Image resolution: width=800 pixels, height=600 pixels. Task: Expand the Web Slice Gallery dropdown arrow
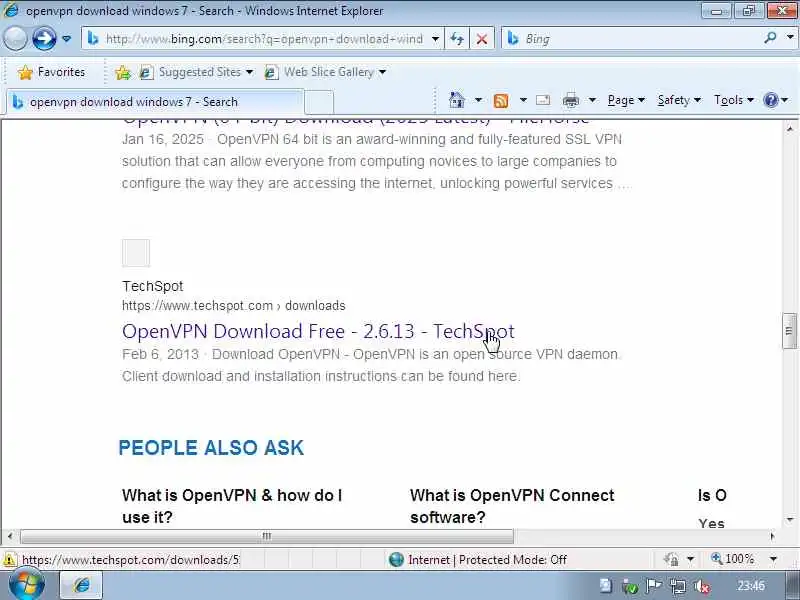pyautogui.click(x=383, y=72)
